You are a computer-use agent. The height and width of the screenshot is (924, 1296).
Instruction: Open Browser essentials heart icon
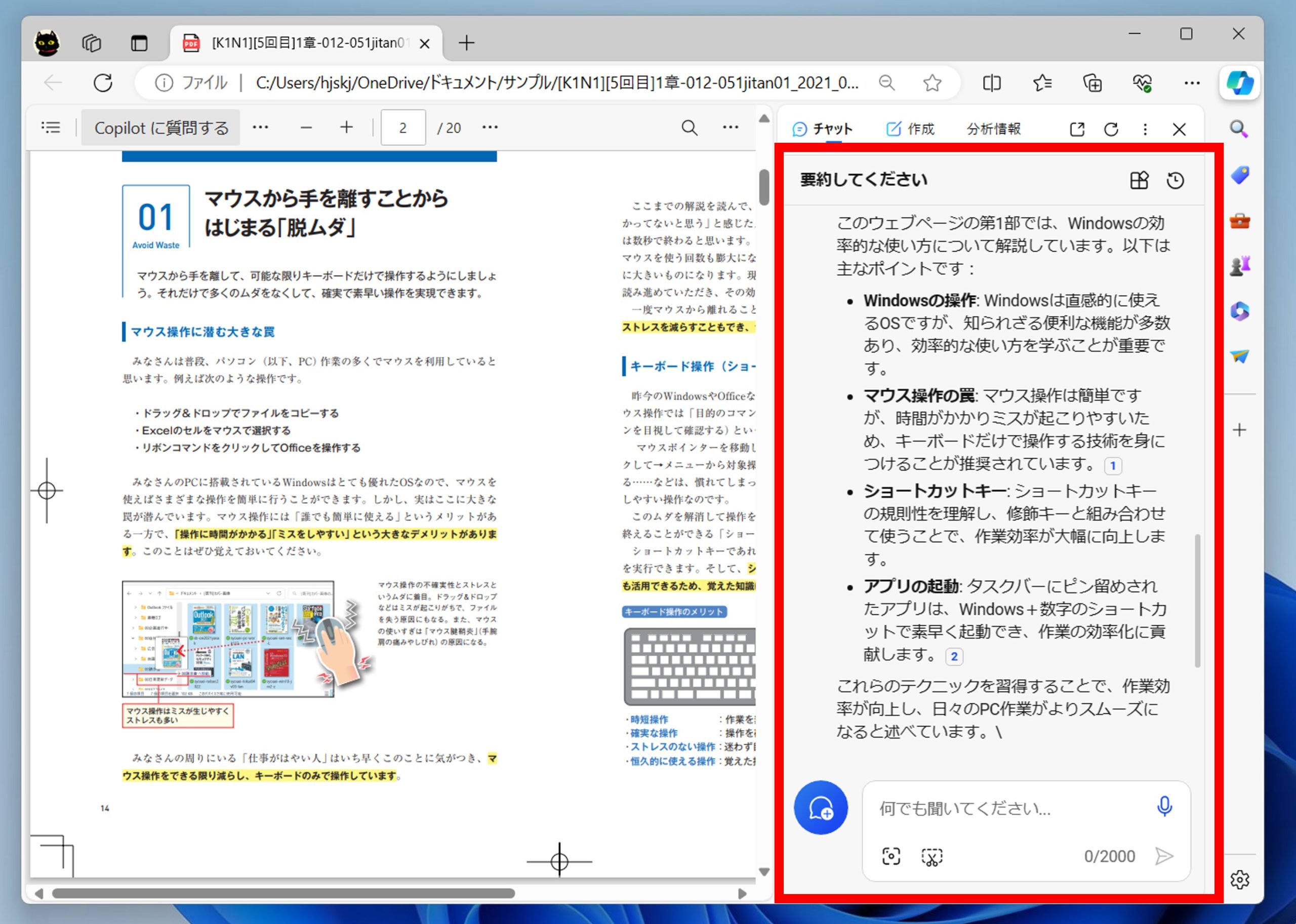(1142, 84)
